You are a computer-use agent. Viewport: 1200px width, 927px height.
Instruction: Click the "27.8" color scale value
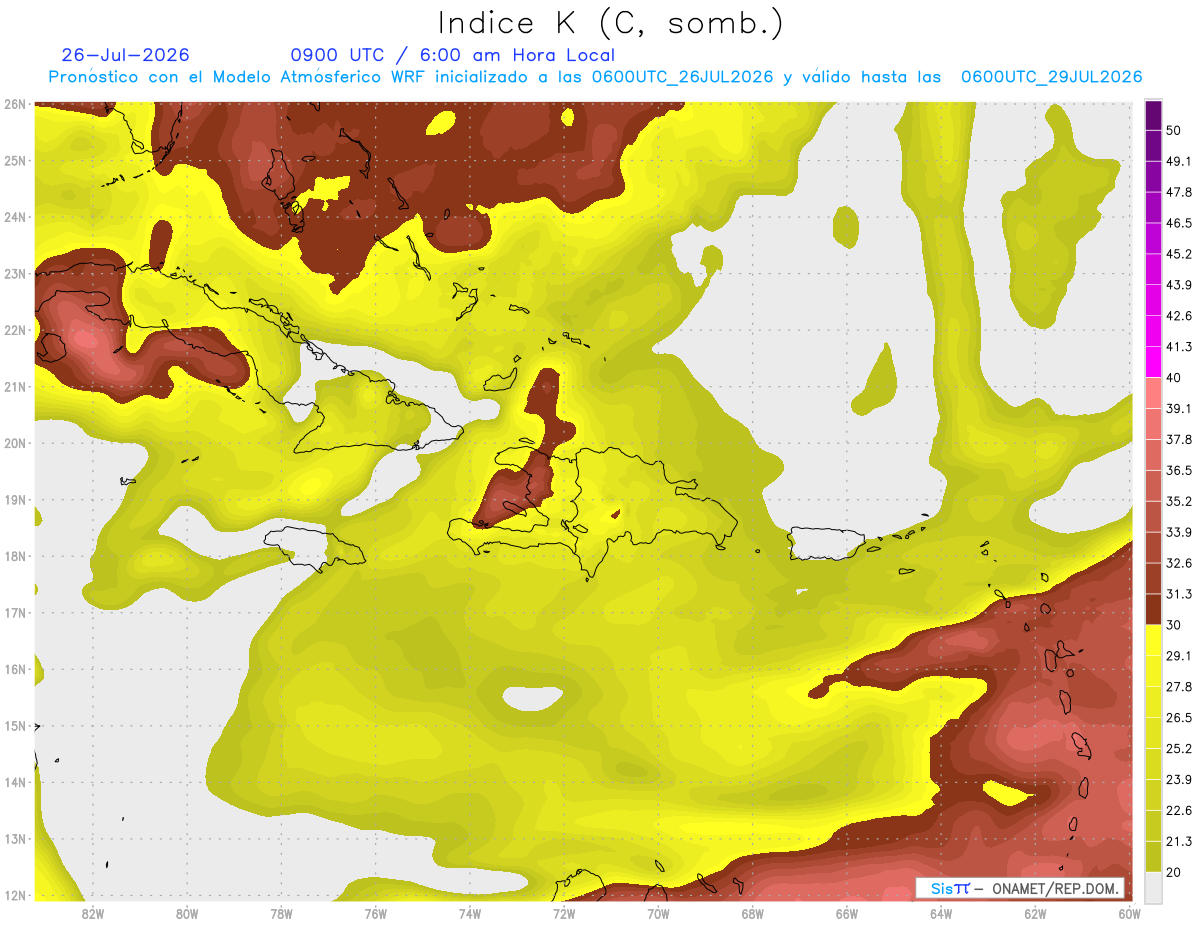pyautogui.click(x=1180, y=687)
